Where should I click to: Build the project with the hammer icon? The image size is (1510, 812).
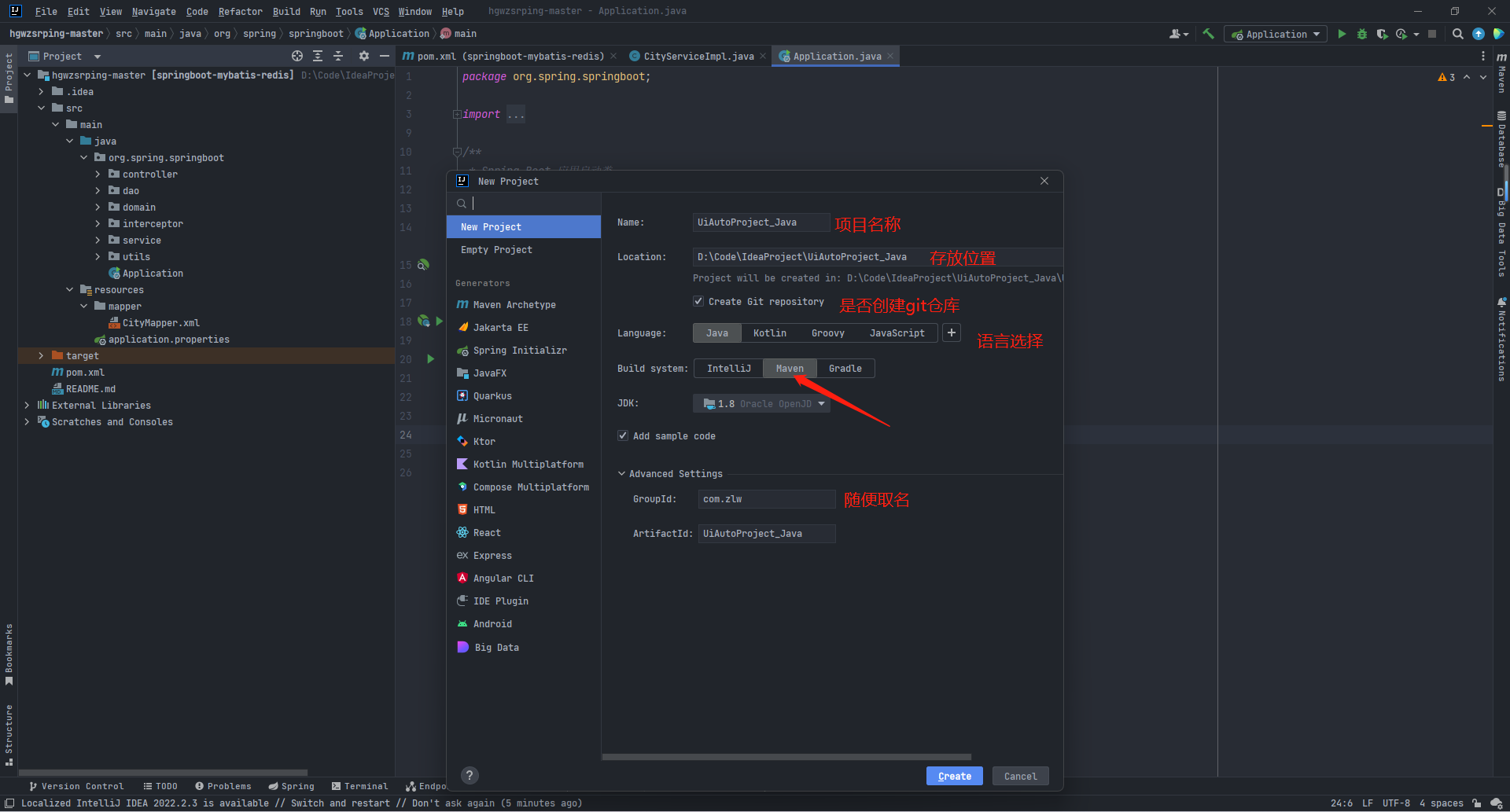click(x=1209, y=34)
